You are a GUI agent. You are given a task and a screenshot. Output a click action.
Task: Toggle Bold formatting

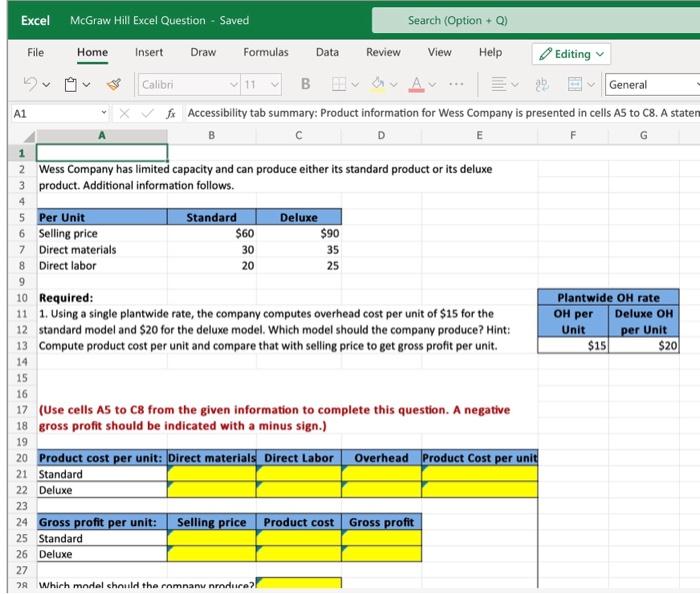pyautogui.click(x=306, y=84)
